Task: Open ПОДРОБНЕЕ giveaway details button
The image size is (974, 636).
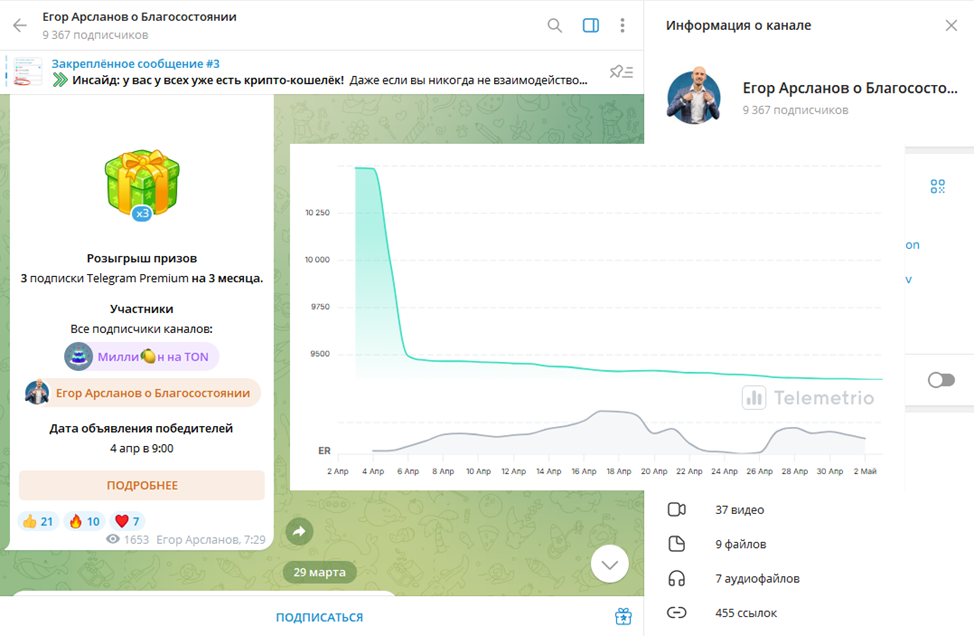Action: click(142, 485)
